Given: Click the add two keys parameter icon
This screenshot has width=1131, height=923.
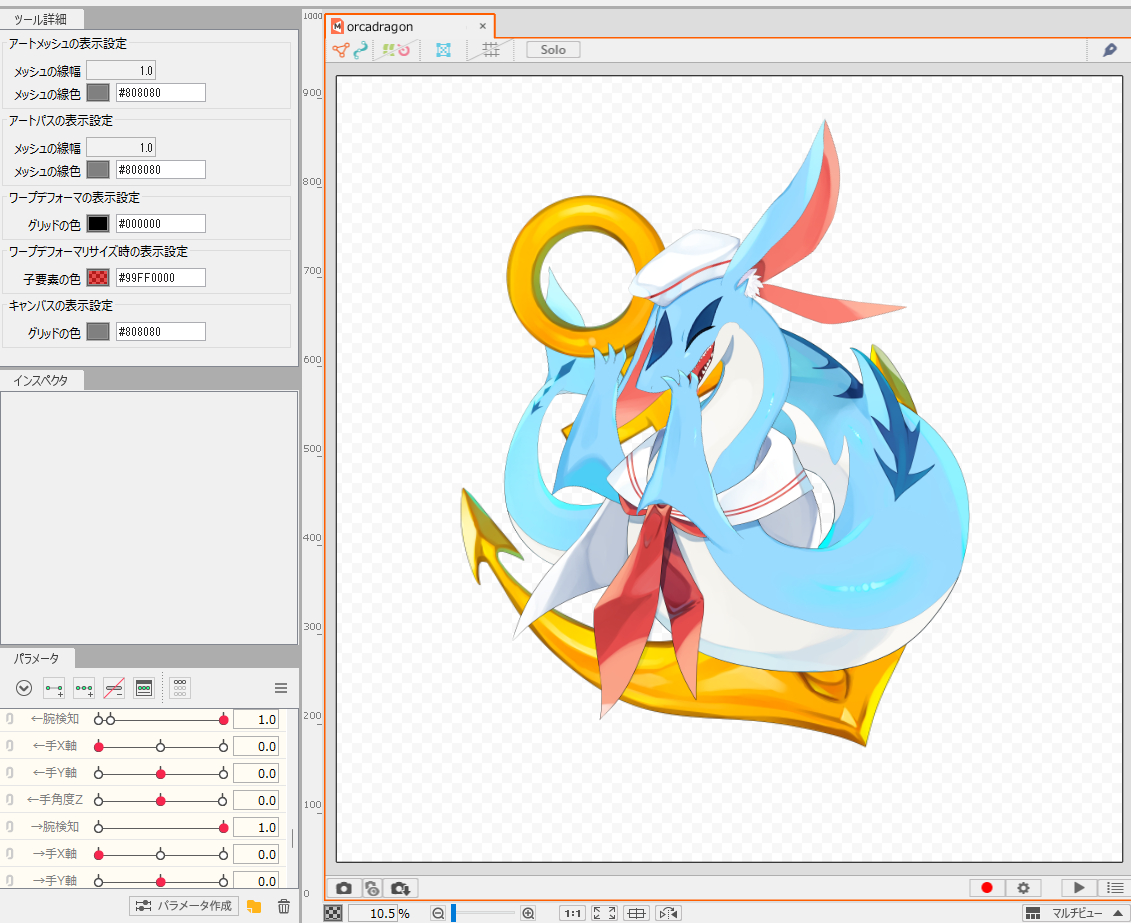Looking at the screenshot, I should 54,688.
